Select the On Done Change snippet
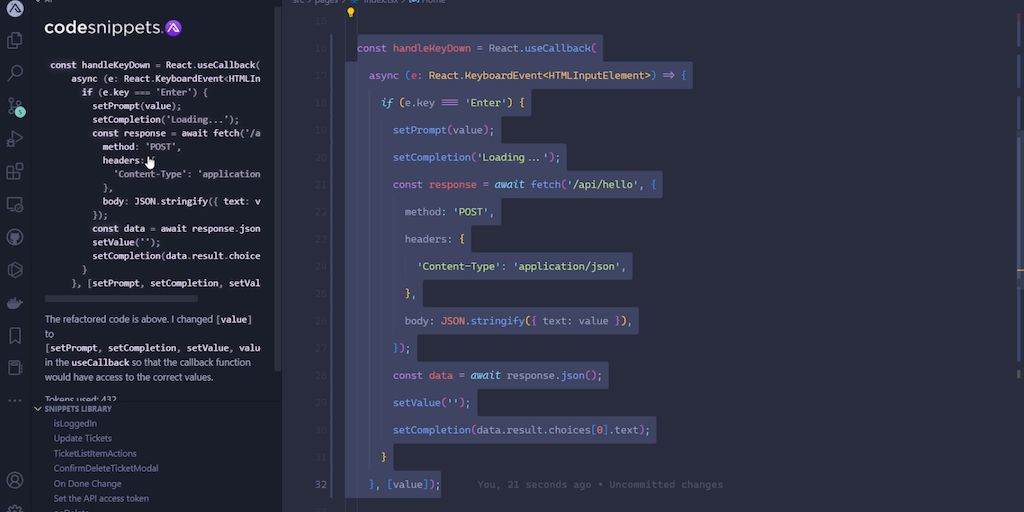The width and height of the screenshot is (1024, 512). coord(87,483)
